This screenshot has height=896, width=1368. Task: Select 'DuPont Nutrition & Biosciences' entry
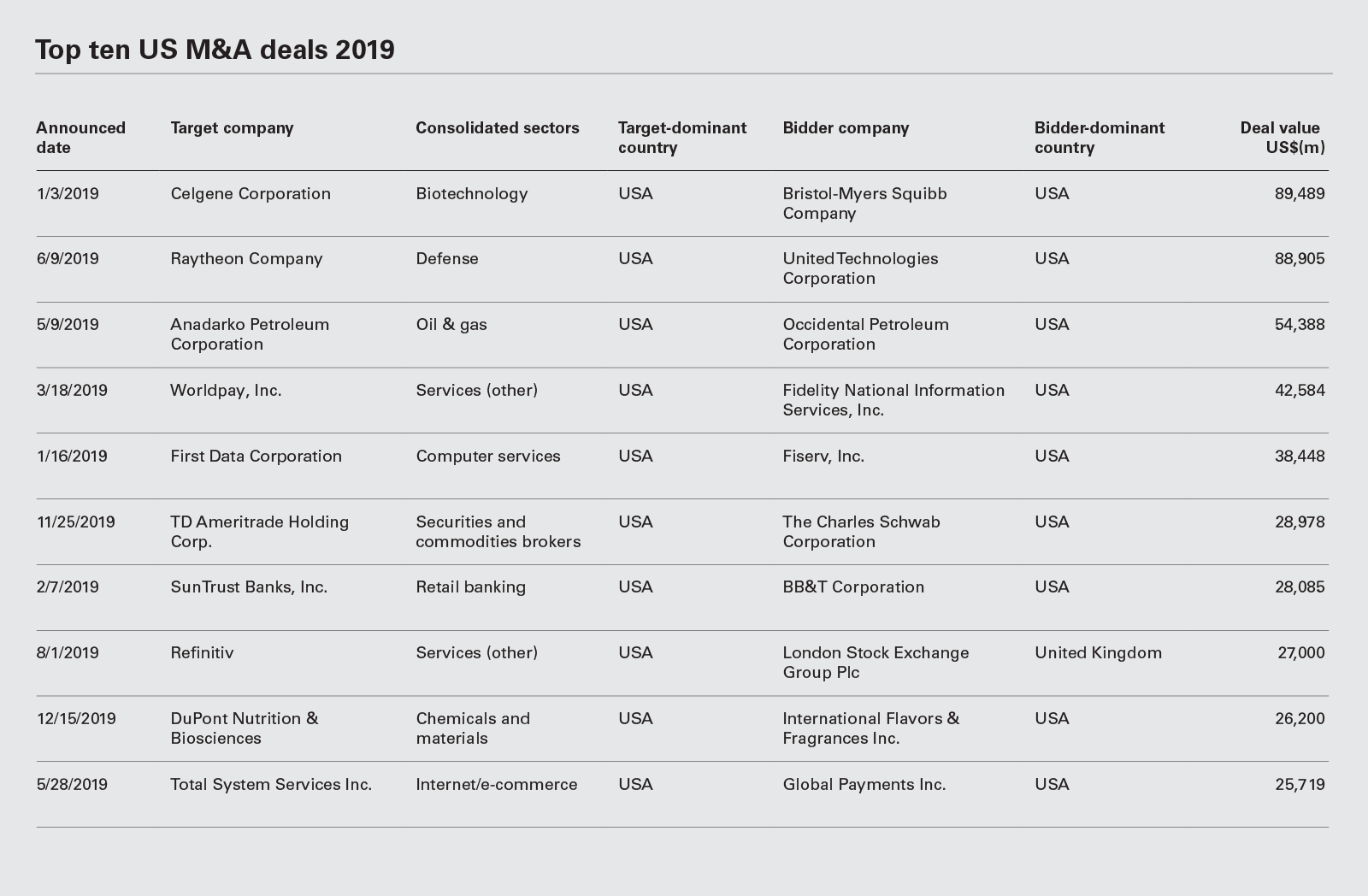(x=244, y=728)
